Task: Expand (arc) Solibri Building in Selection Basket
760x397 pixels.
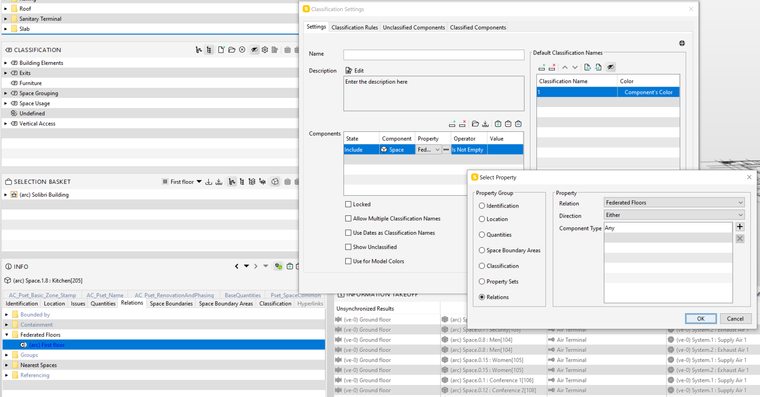Action: (6, 195)
